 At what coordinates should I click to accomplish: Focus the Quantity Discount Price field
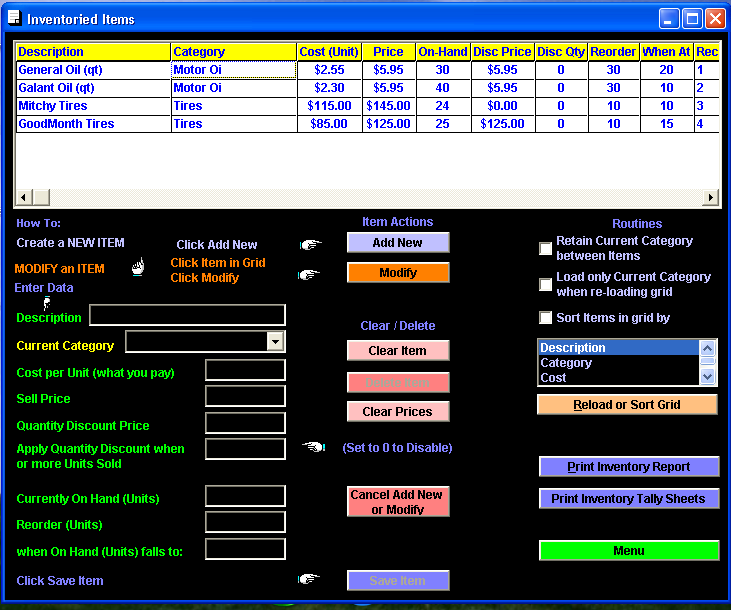pos(245,423)
